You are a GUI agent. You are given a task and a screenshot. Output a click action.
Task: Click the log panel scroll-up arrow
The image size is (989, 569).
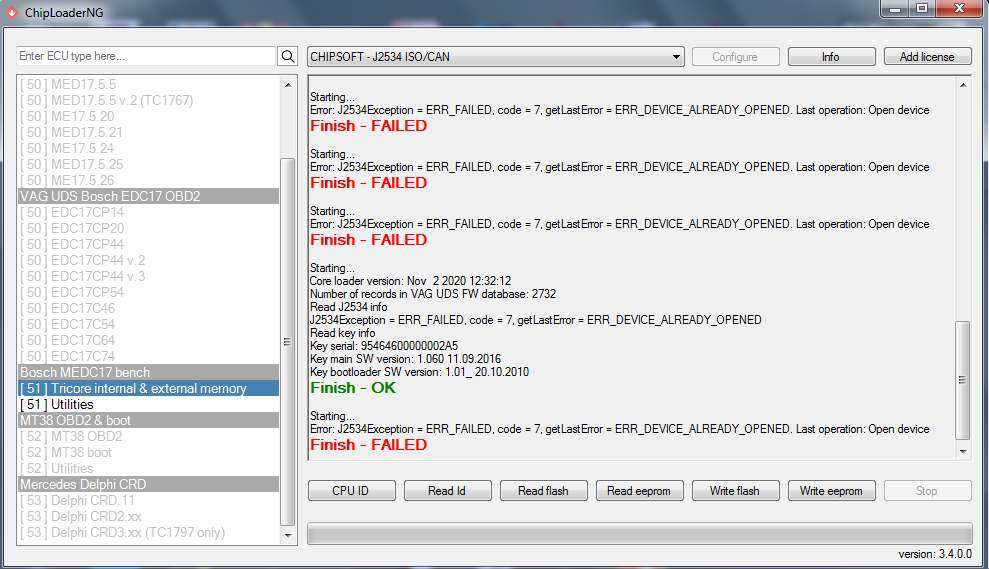pos(964,85)
